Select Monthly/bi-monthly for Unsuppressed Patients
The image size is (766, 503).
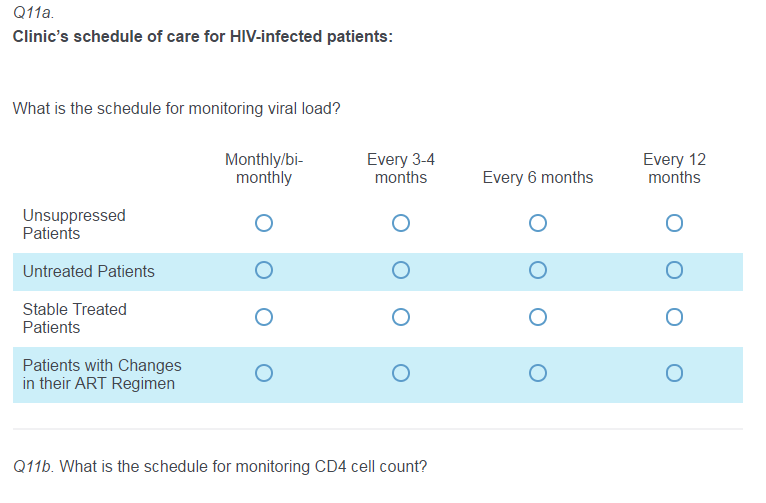pyautogui.click(x=264, y=223)
